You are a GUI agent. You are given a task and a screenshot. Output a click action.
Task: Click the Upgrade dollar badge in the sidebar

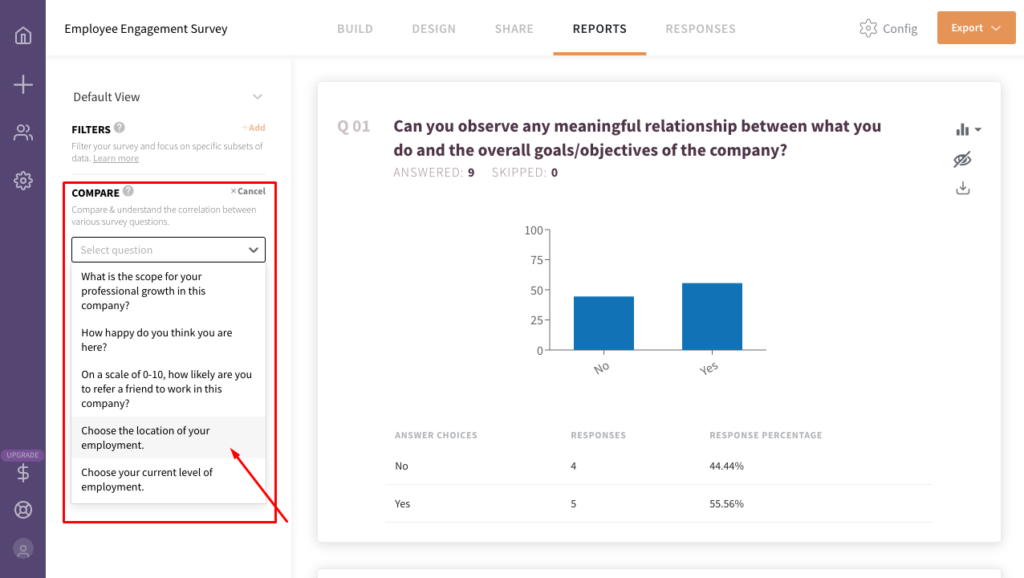(22, 466)
